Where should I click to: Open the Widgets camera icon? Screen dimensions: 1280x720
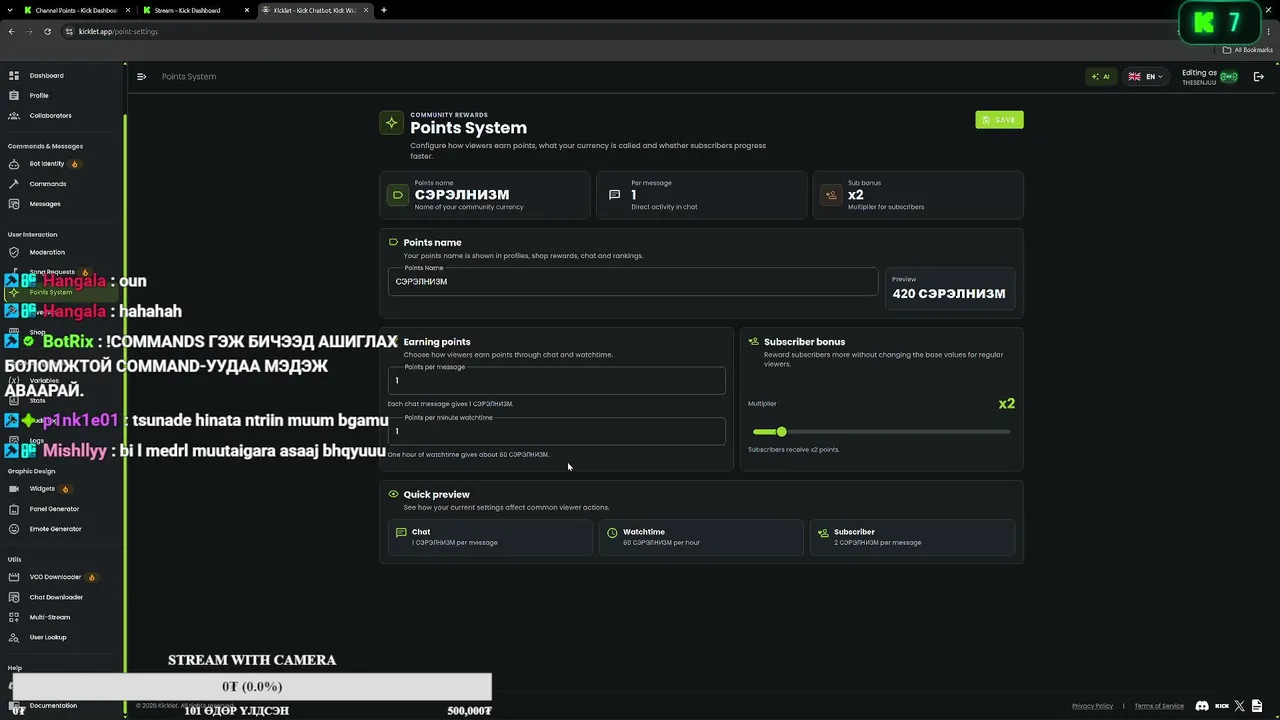point(14,489)
